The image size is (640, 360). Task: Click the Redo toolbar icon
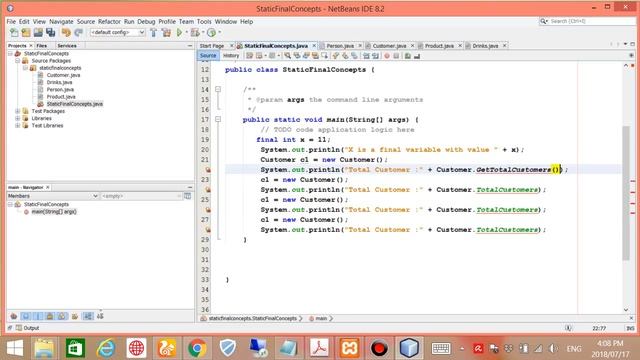(79, 32)
